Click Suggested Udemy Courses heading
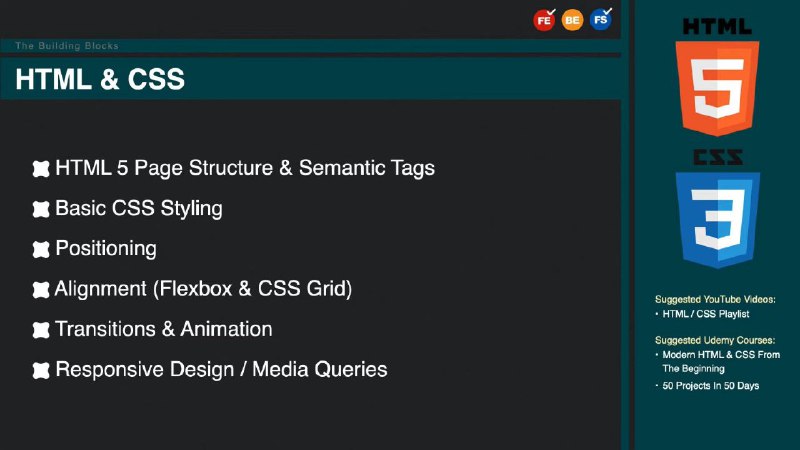 pyautogui.click(x=715, y=340)
